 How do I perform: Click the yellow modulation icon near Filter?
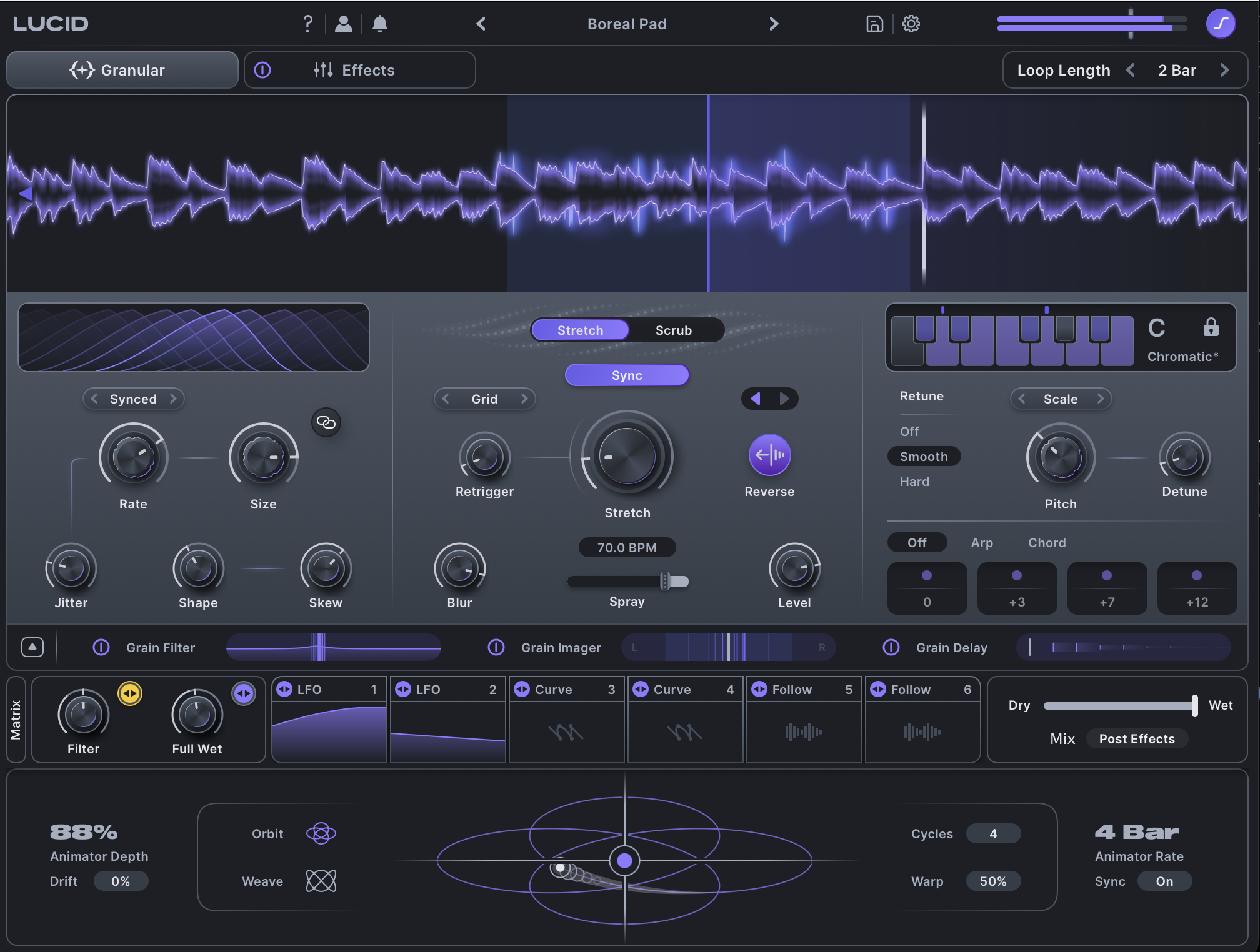coord(130,693)
